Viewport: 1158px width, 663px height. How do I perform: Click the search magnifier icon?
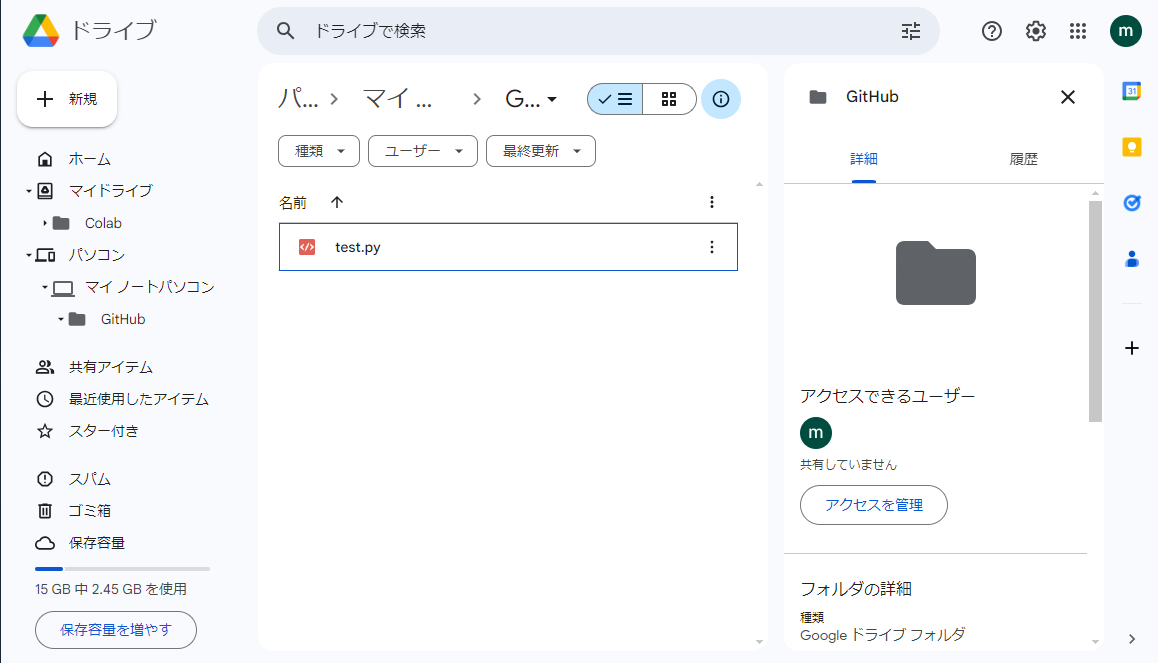pos(285,31)
